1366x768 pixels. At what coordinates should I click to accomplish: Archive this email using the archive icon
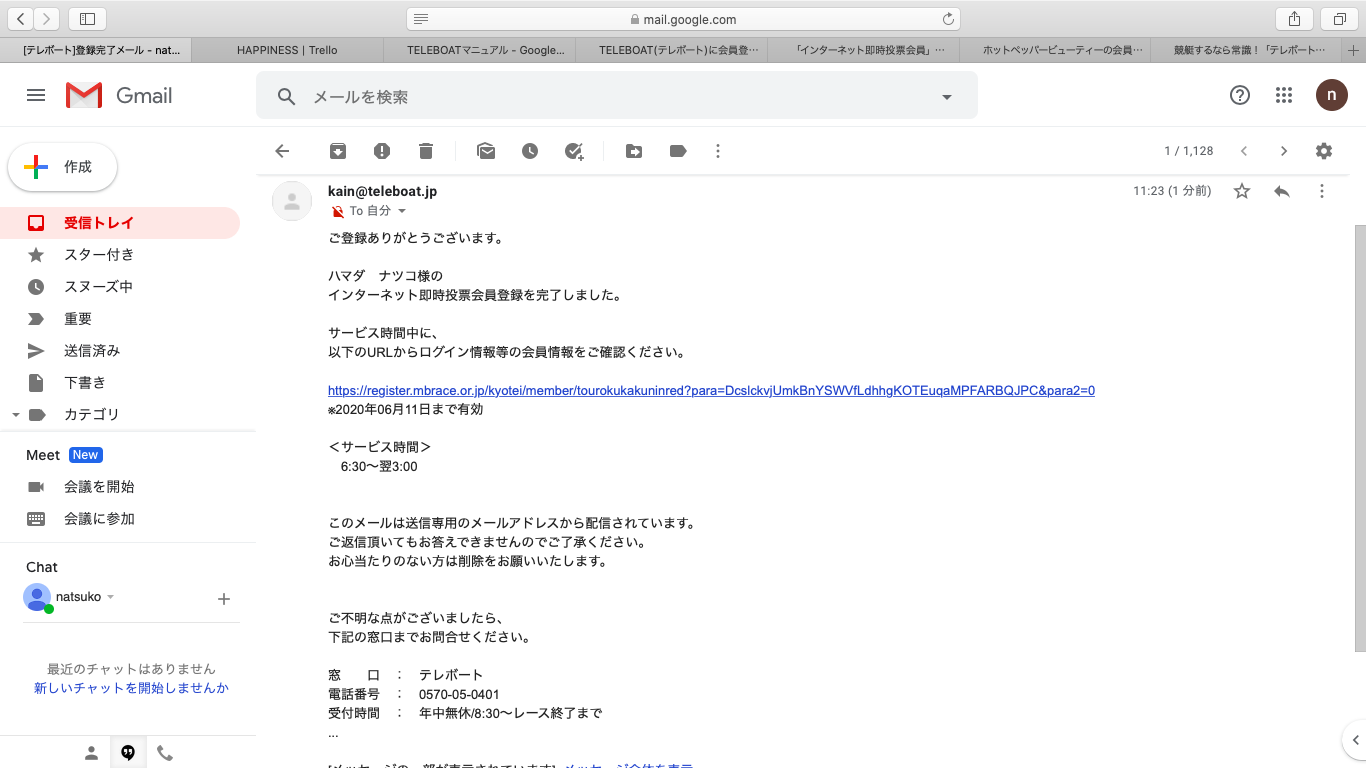[338, 151]
